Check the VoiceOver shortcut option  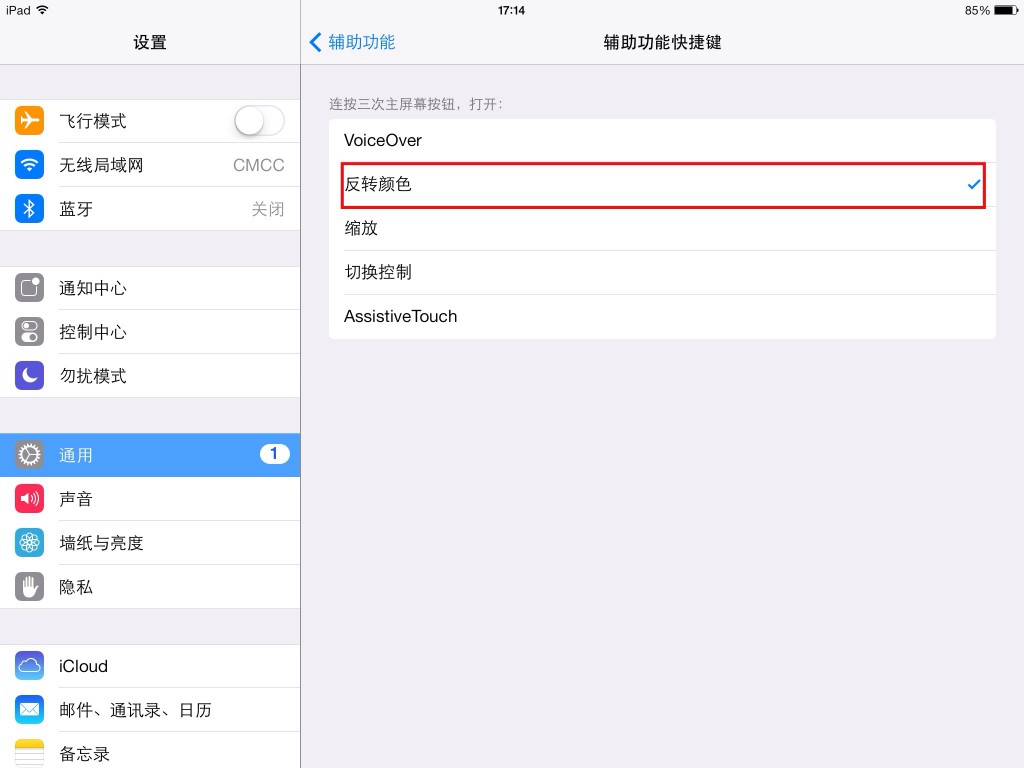tap(662, 140)
